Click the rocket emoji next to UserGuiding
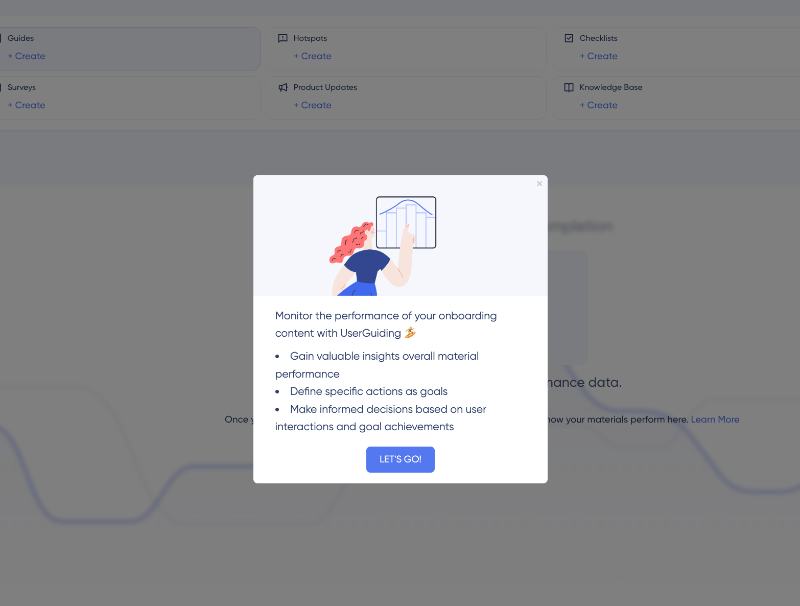The image size is (800, 606). point(410,332)
